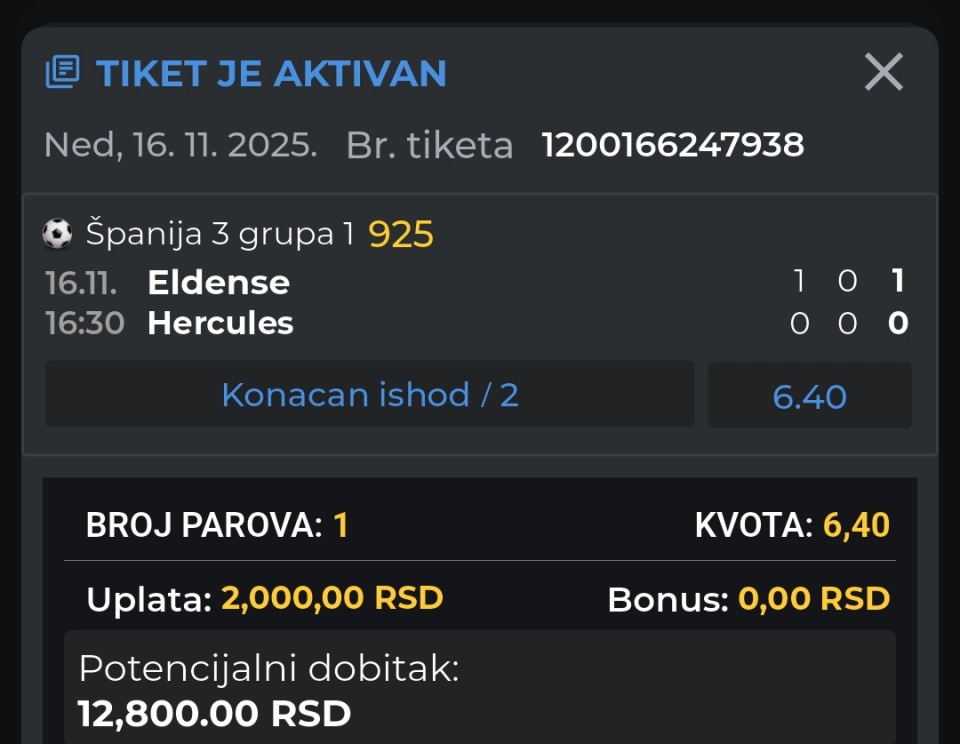Select ticket number 1200166247938

(x=673, y=146)
